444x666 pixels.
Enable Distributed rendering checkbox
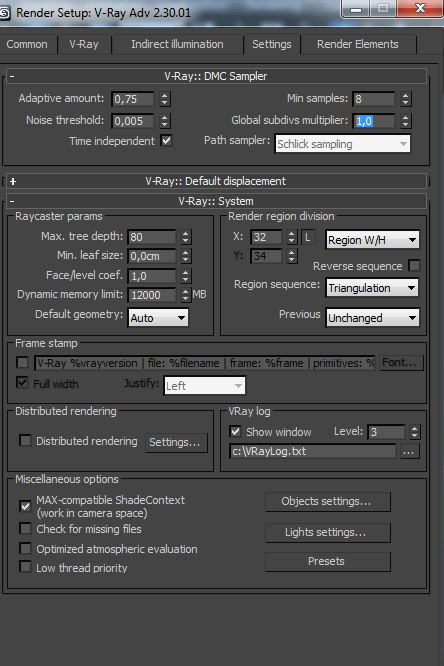point(25,440)
